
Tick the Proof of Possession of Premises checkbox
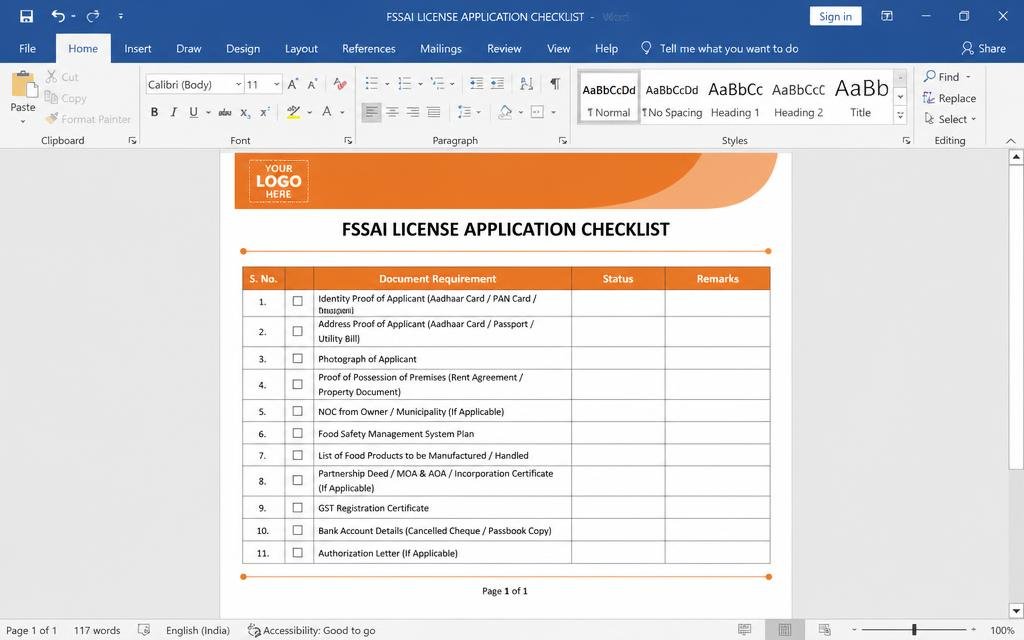[x=298, y=384]
